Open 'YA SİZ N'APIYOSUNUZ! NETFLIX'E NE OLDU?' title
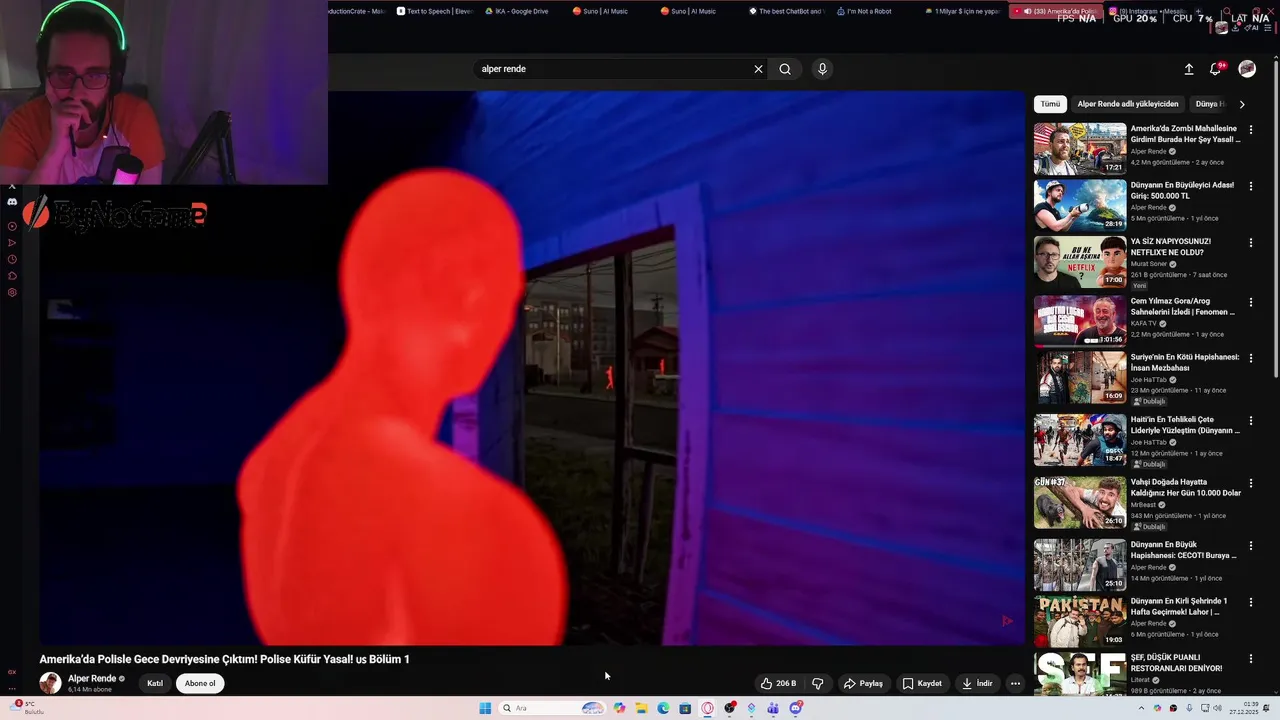Screen dimensions: 1280x720 [x=1171, y=247]
